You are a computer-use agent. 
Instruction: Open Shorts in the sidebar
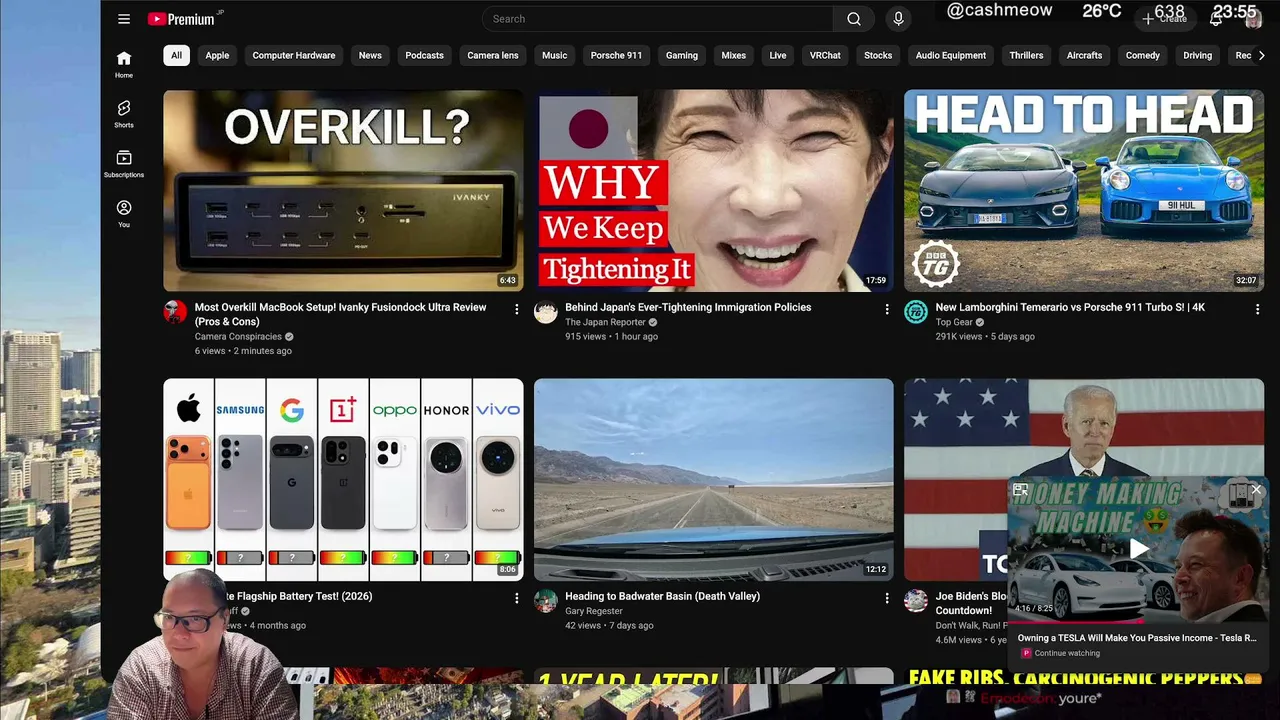tap(124, 114)
